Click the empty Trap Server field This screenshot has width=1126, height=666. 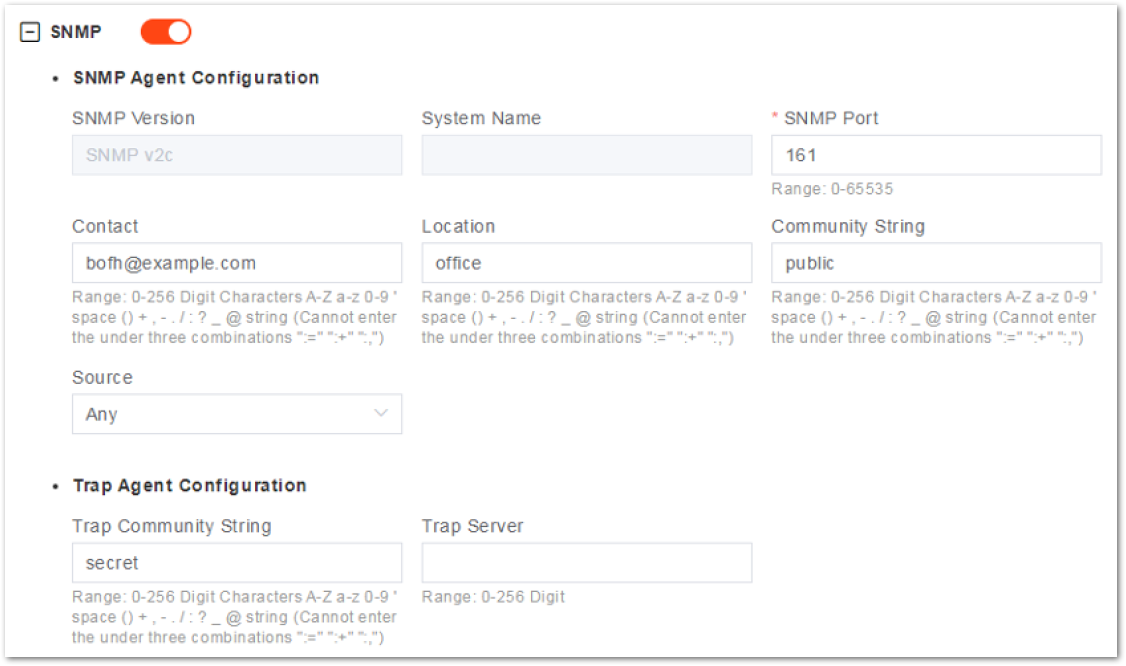point(587,563)
